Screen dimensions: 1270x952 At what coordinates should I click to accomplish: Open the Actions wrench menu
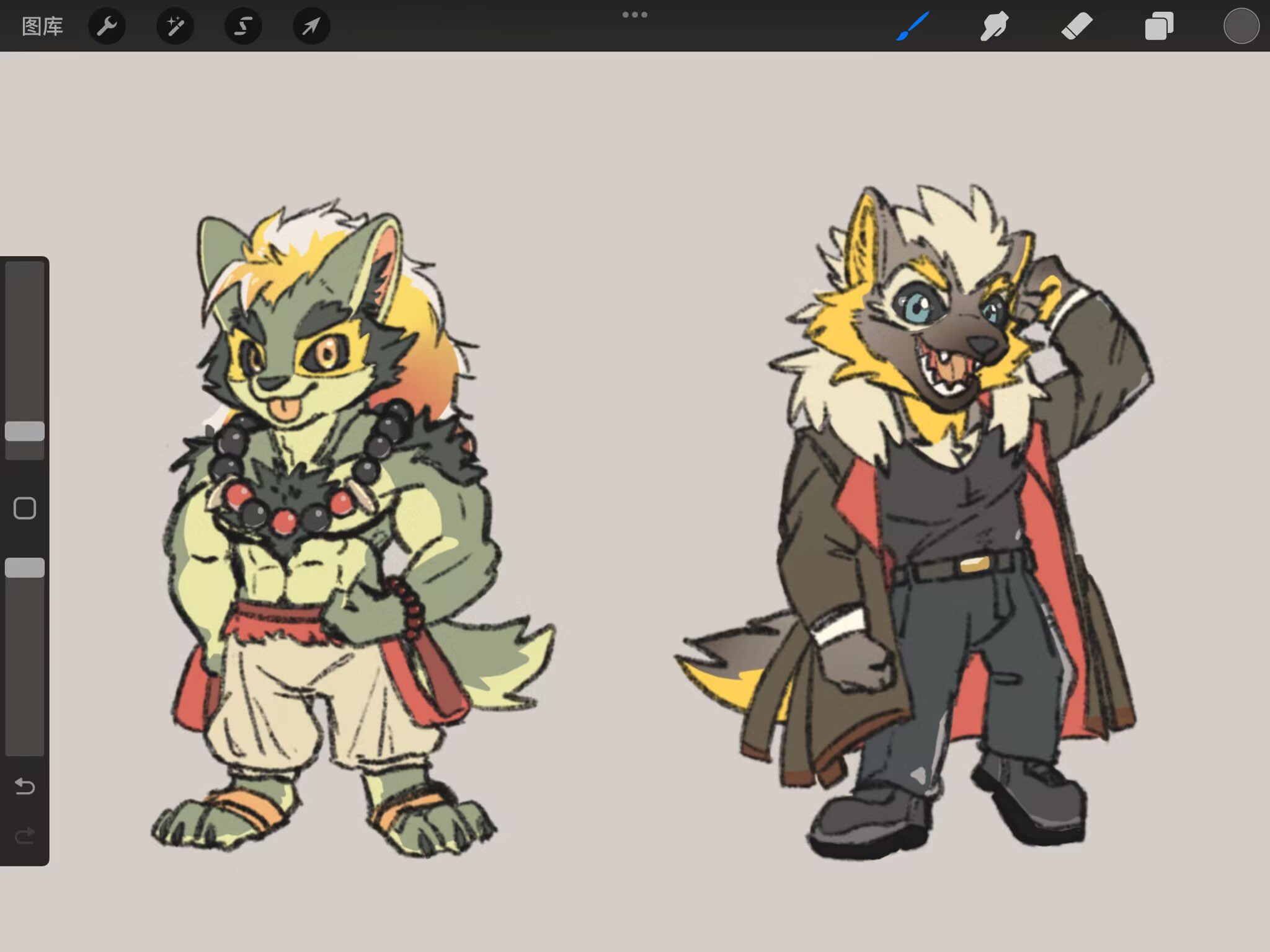[x=107, y=26]
